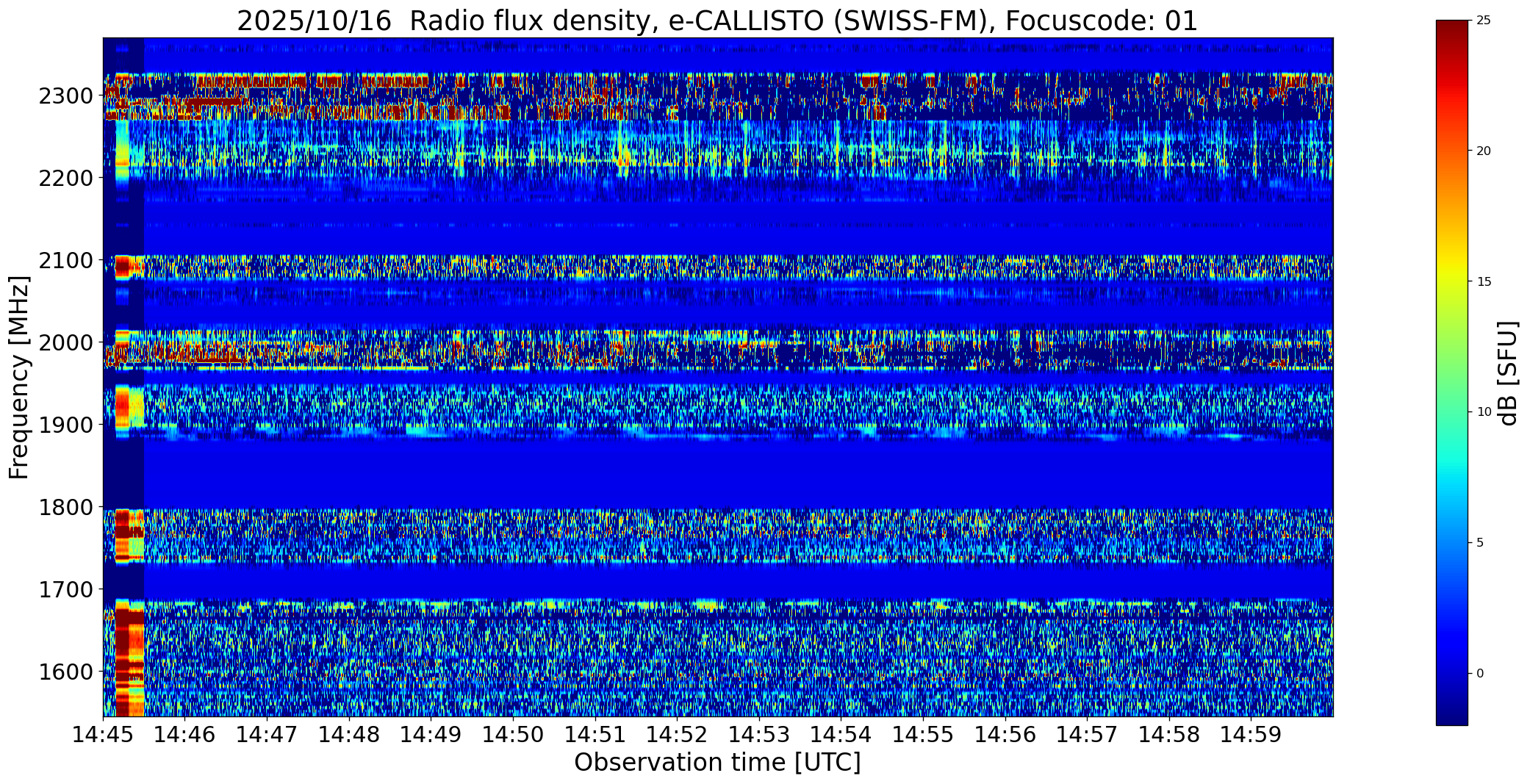The width and height of the screenshot is (1530, 784).
Task: Click the dark red top of the colorbar
Action: point(1451,29)
